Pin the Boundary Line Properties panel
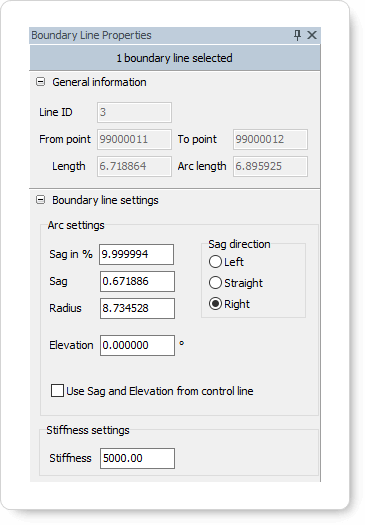Screen dimensions: 365x525 click(297, 35)
